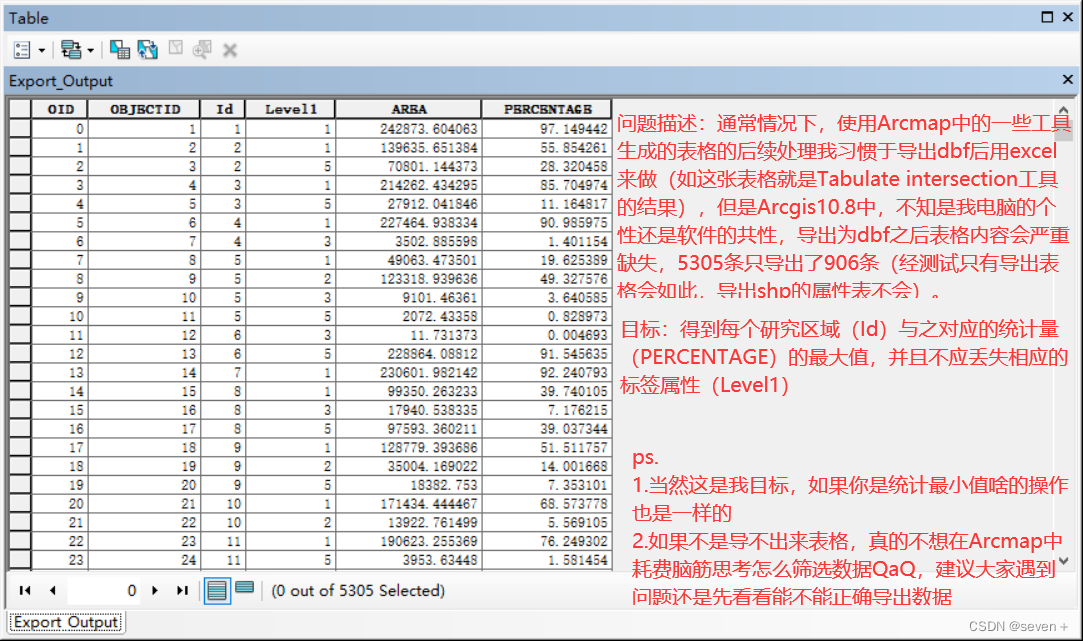Image resolution: width=1083 pixels, height=641 pixels.
Task: Click the Clear Selection icon
Action: point(176,49)
